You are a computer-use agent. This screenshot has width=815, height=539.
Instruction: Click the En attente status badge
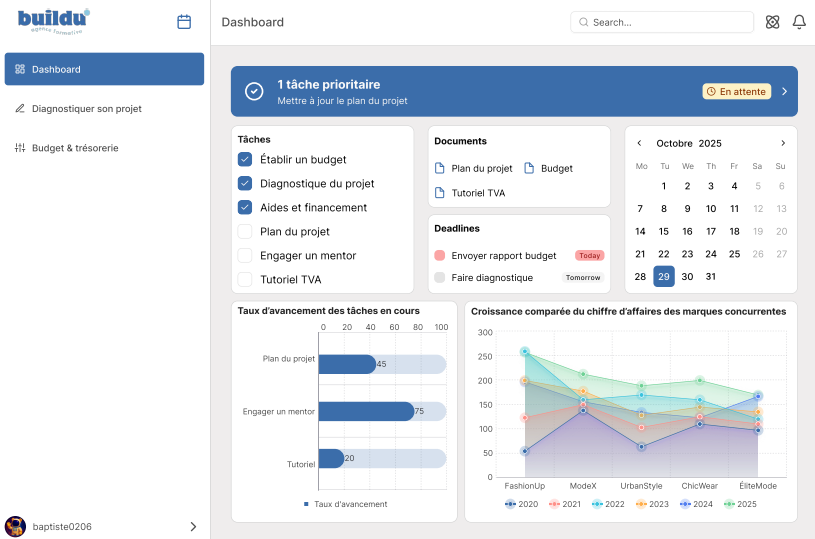(736, 92)
